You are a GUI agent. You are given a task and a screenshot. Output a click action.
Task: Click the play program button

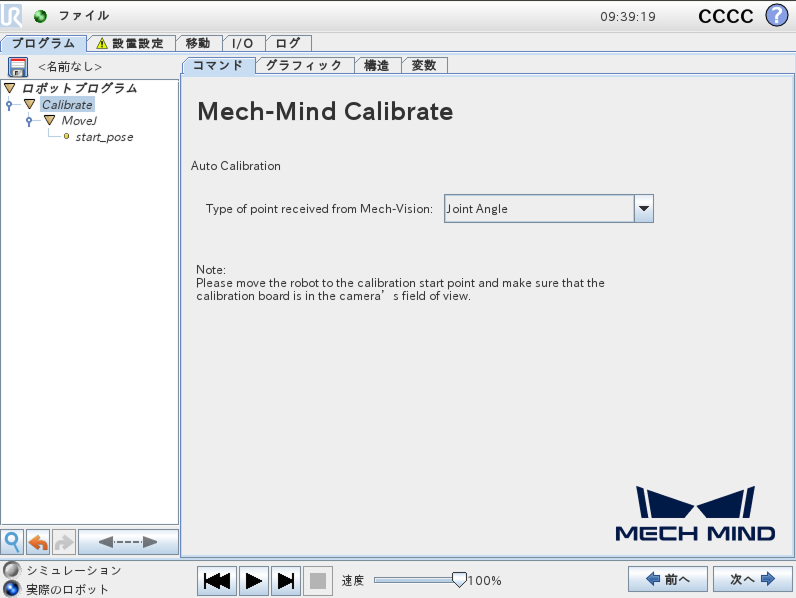pyautogui.click(x=253, y=581)
